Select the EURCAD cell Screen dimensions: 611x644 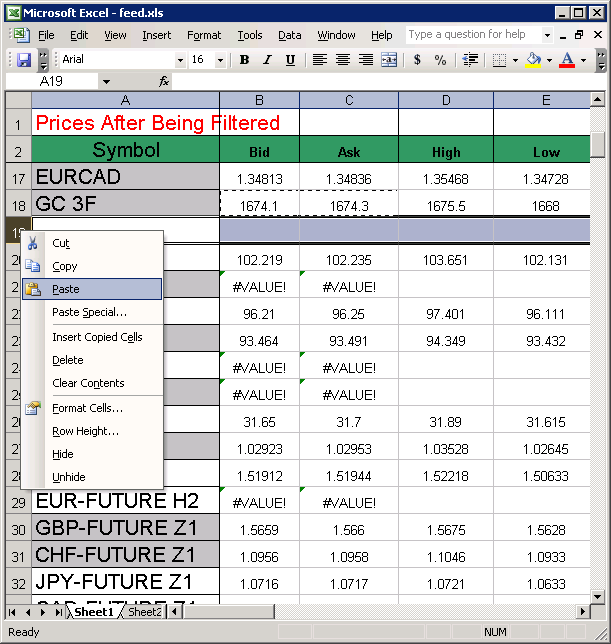[x=125, y=177]
